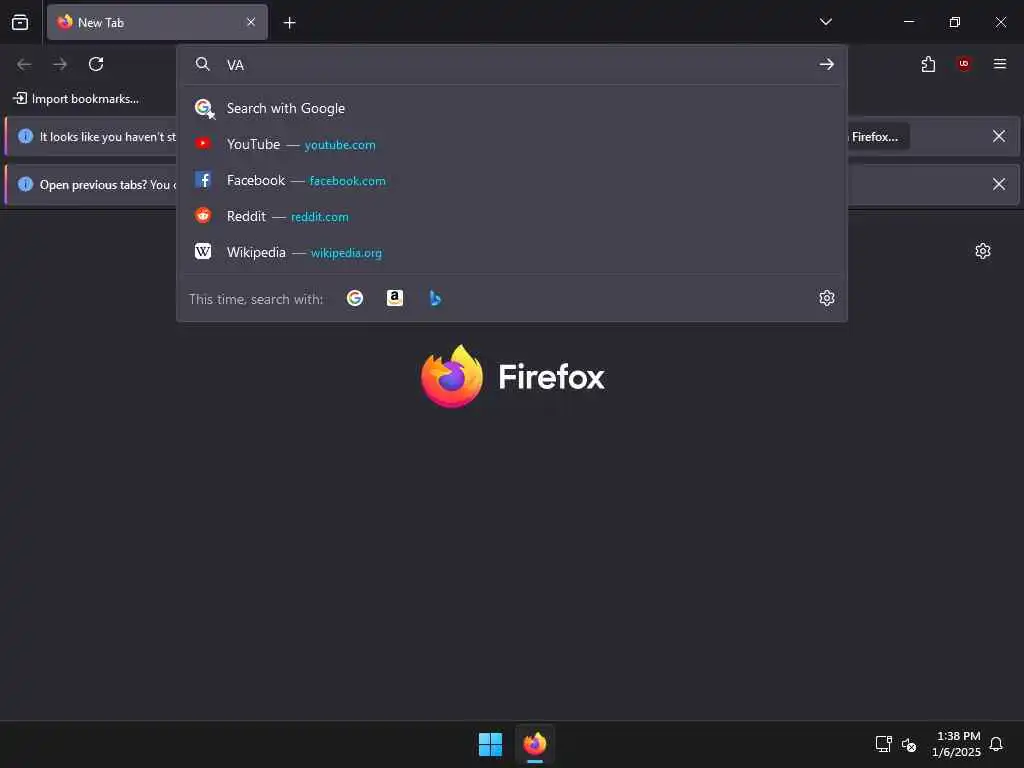Select Search with Google suggestion
Viewport: 1024px width, 768px height.
tap(512, 108)
